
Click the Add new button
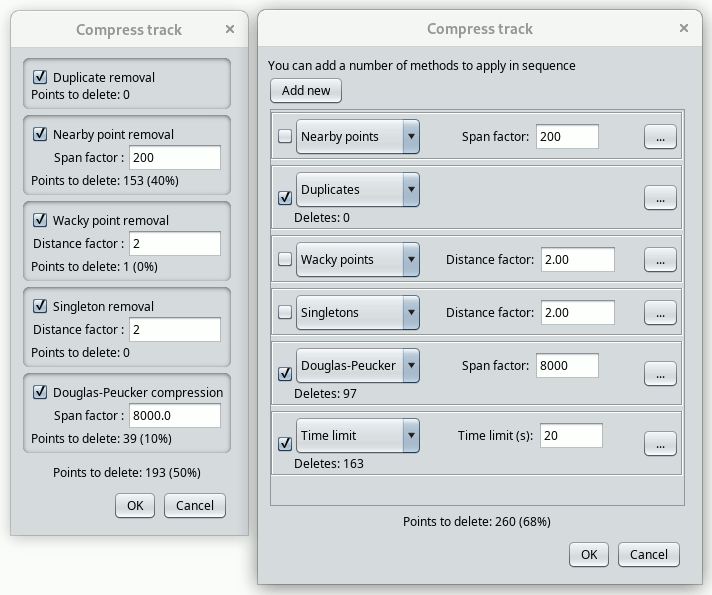(306, 91)
